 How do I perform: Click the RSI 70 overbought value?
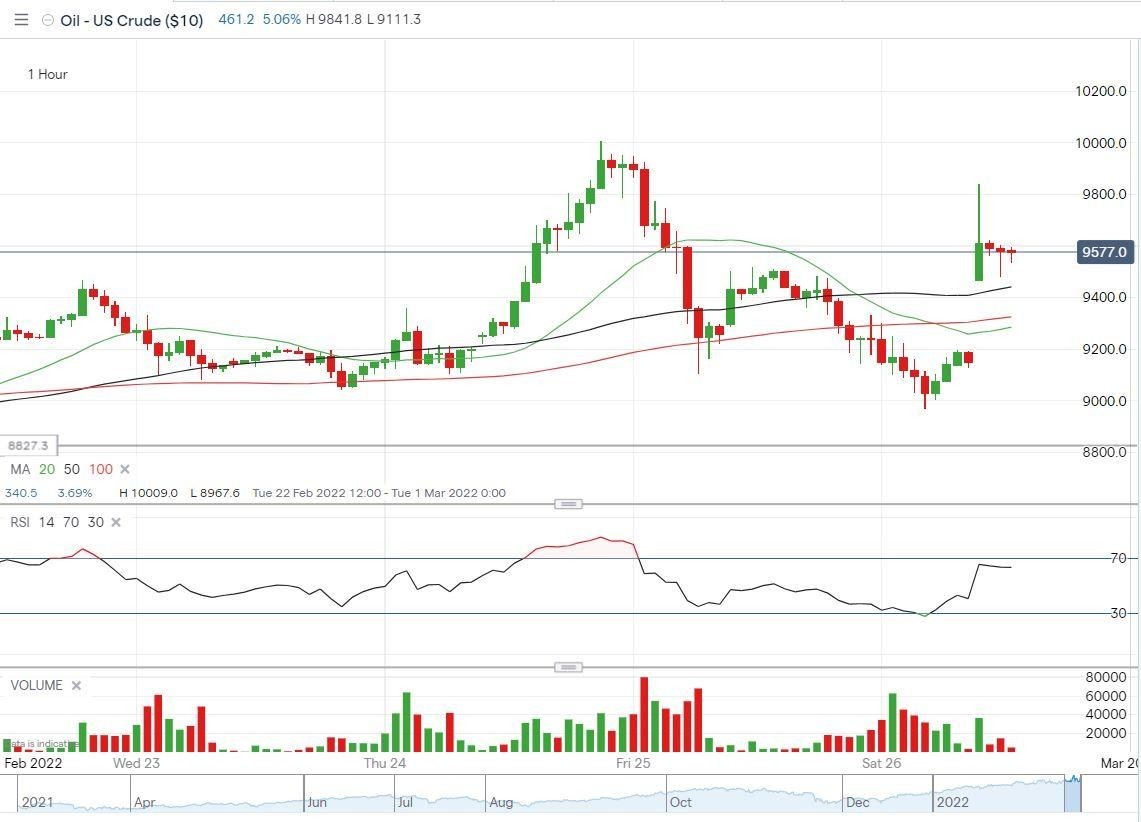tap(71, 522)
